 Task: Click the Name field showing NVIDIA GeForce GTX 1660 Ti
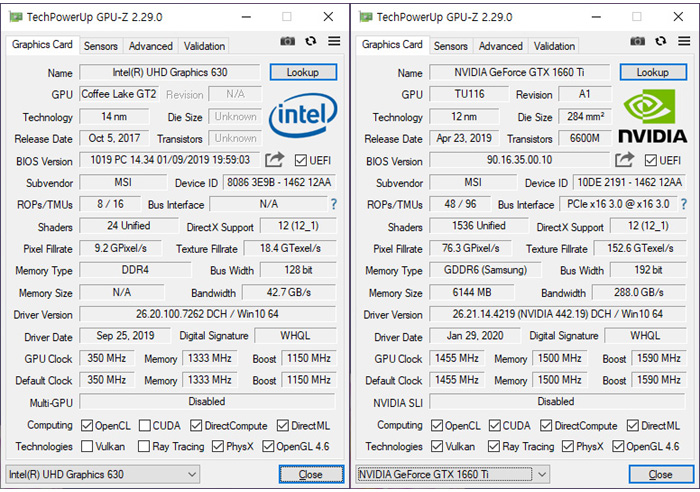[x=520, y=72]
